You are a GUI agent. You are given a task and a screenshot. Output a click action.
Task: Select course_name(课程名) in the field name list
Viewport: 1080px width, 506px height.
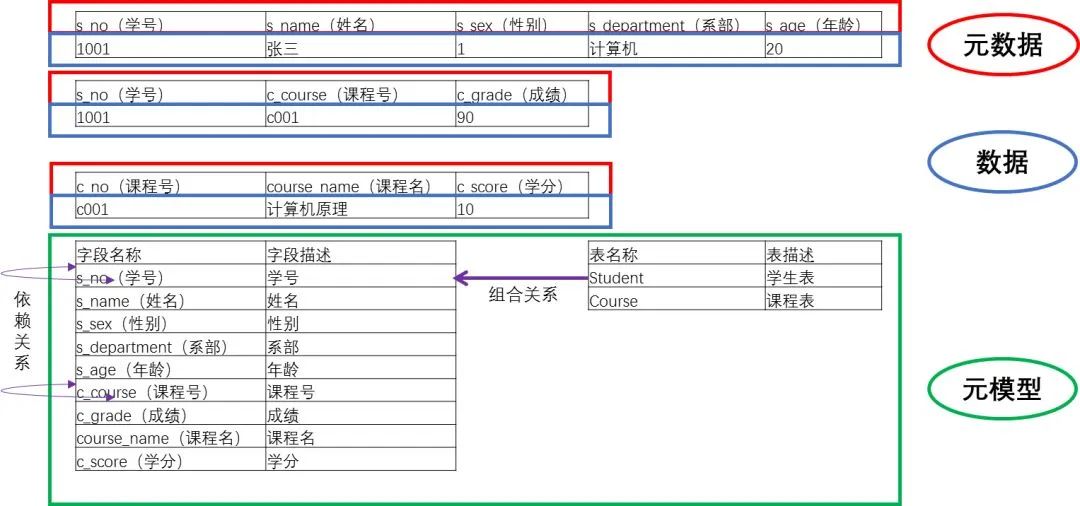pyautogui.click(x=171, y=436)
